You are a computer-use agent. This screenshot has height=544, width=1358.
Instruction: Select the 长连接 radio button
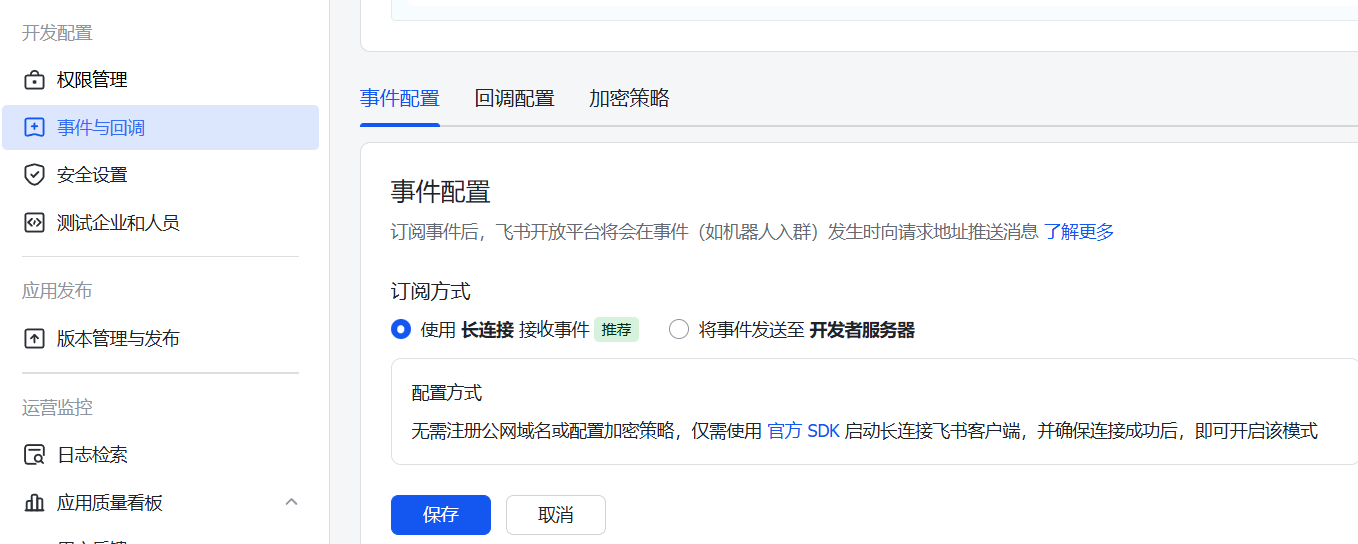[x=401, y=330]
